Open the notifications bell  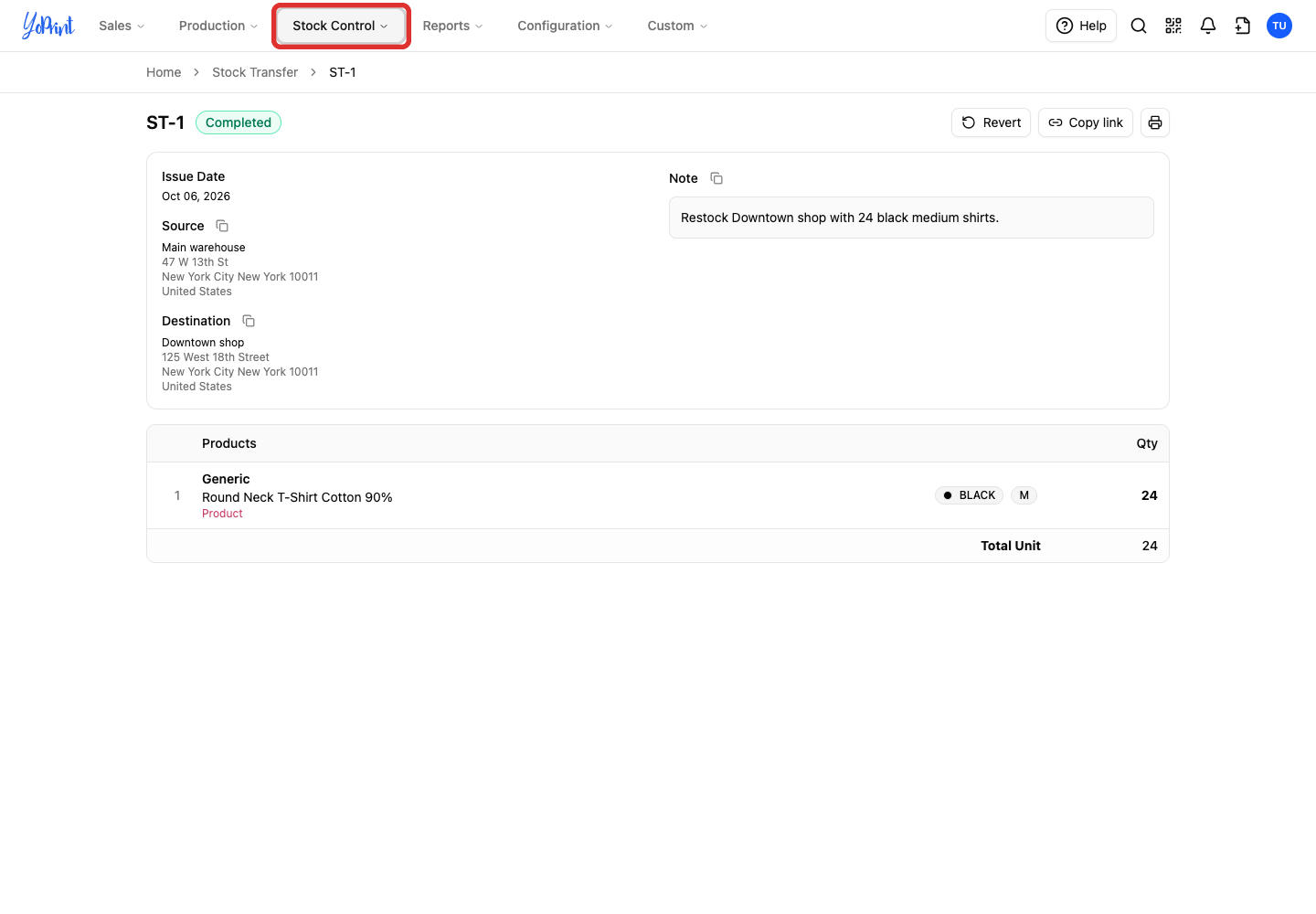pos(1208,26)
